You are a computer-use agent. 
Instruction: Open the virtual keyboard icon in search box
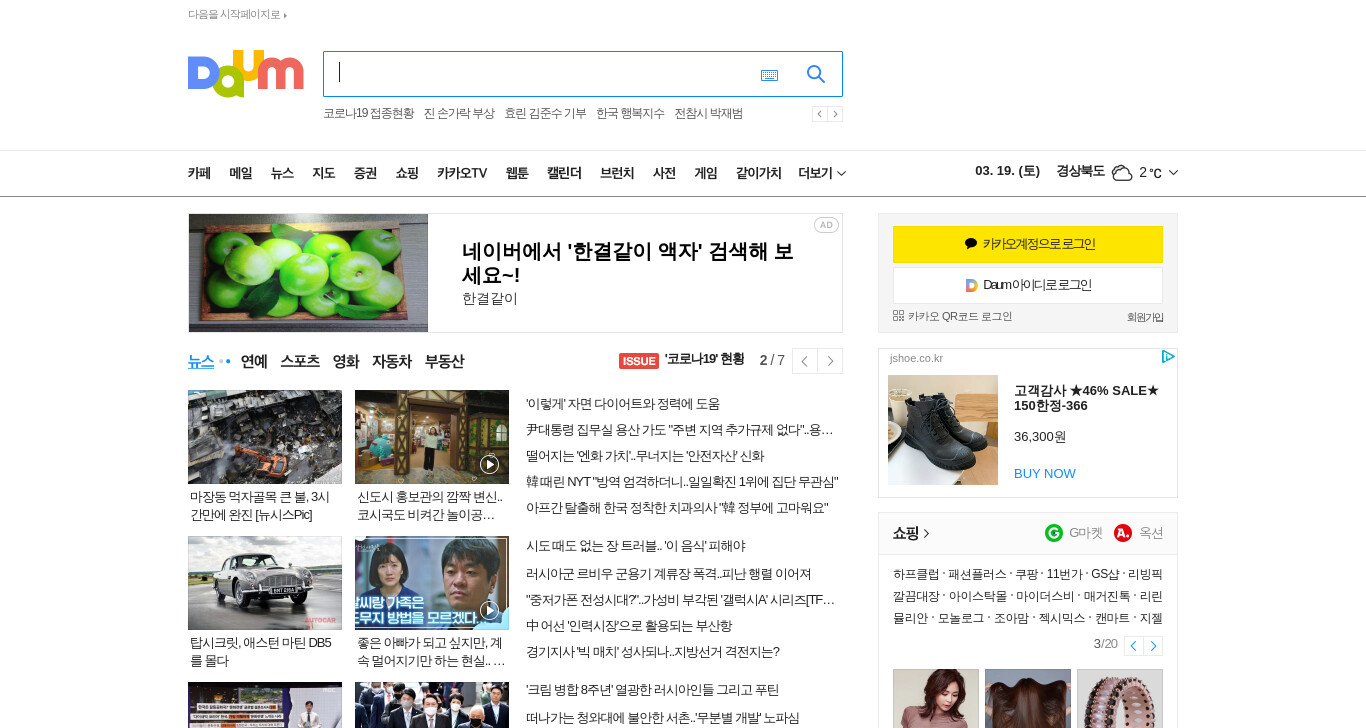769,75
